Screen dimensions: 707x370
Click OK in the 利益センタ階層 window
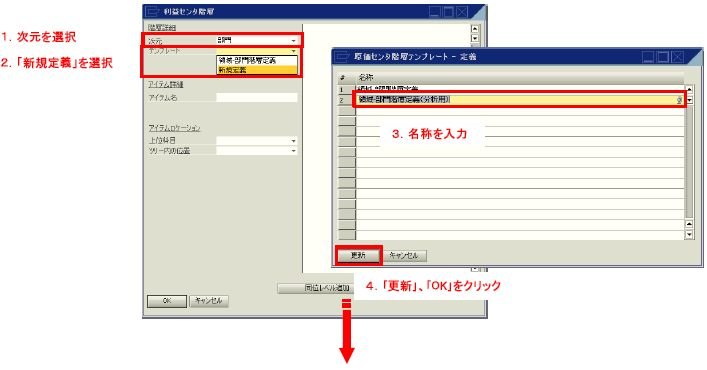167,301
